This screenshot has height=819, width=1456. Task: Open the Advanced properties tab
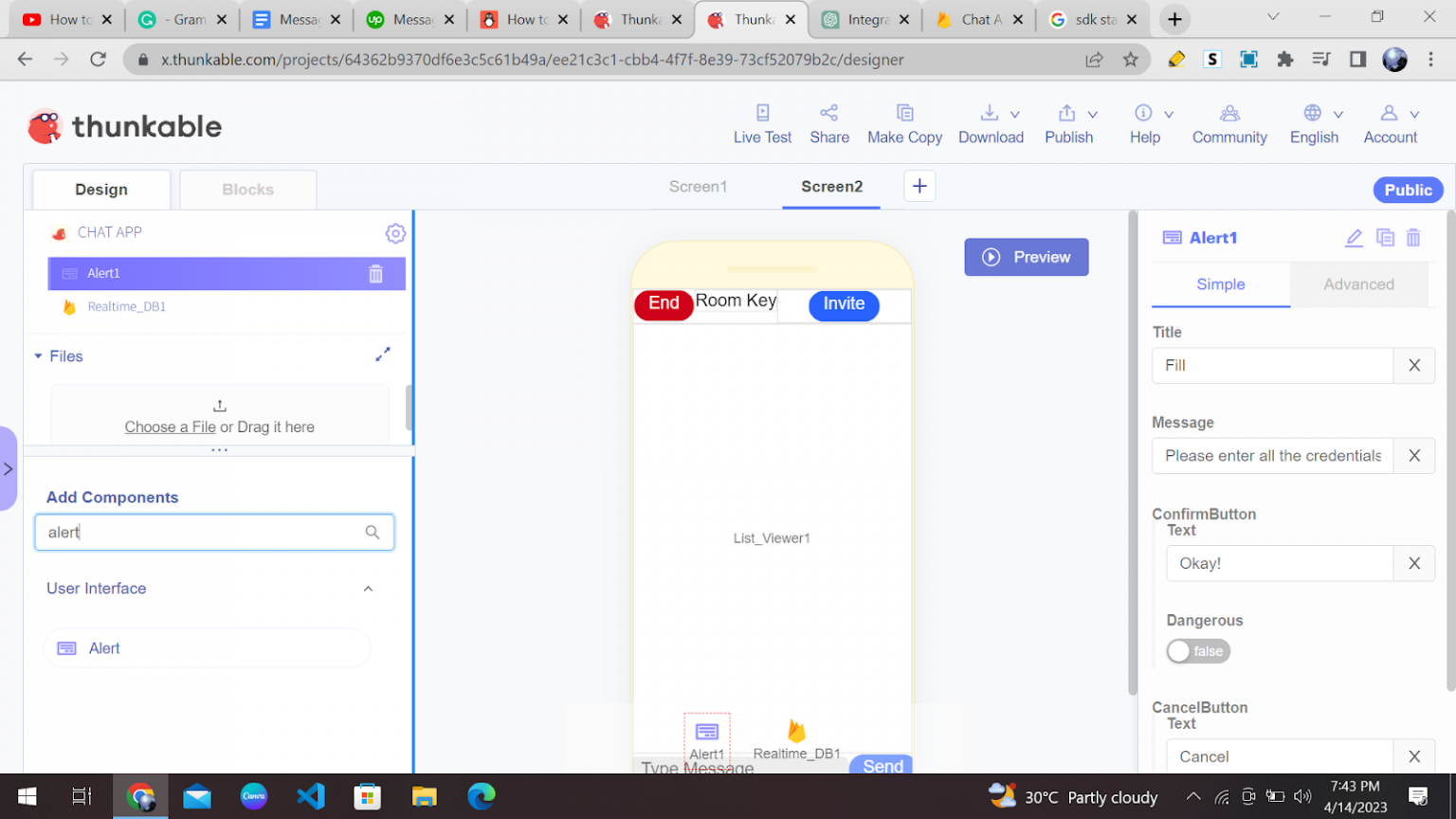1359,284
